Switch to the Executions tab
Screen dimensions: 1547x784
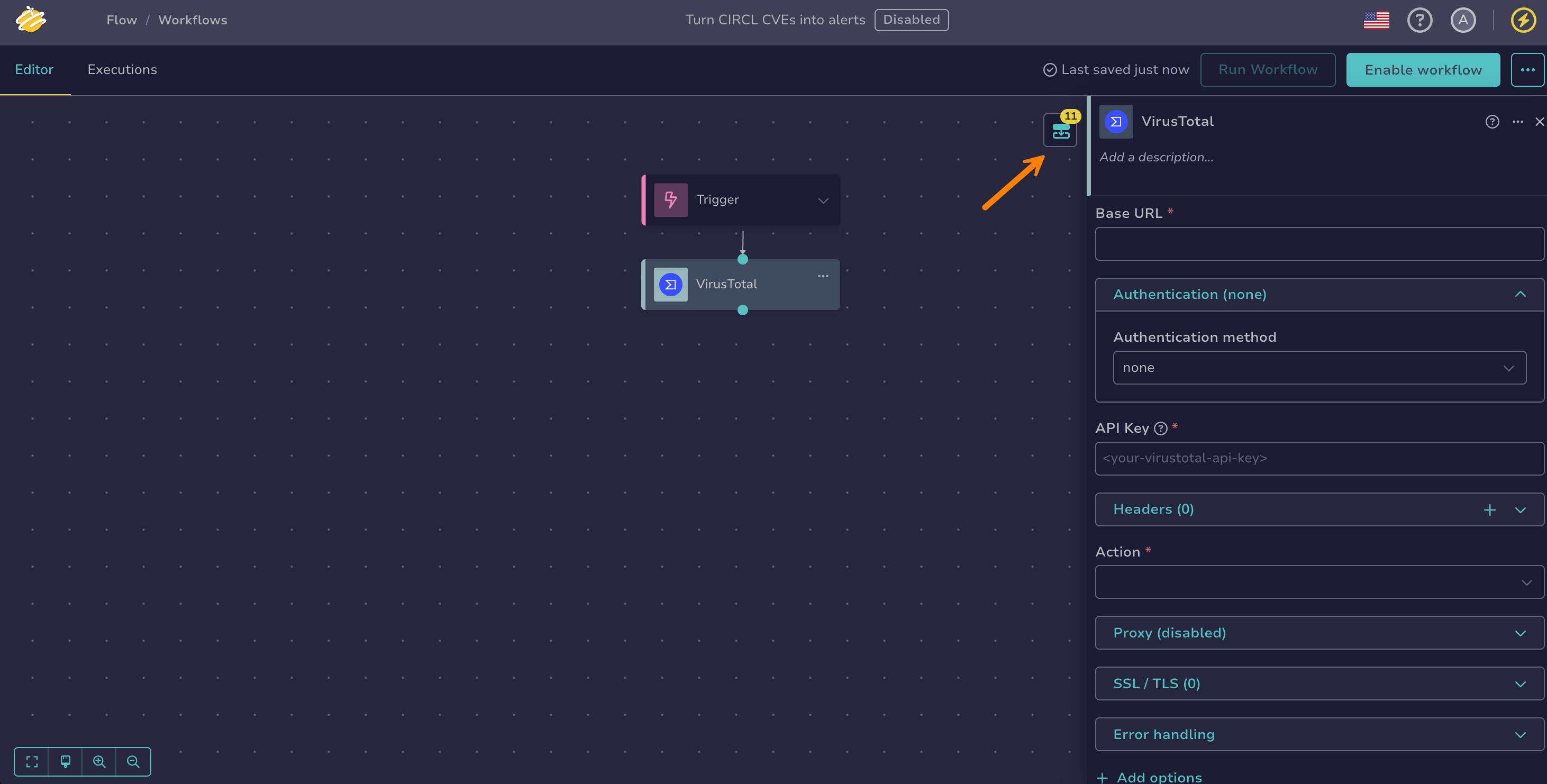coord(122,70)
